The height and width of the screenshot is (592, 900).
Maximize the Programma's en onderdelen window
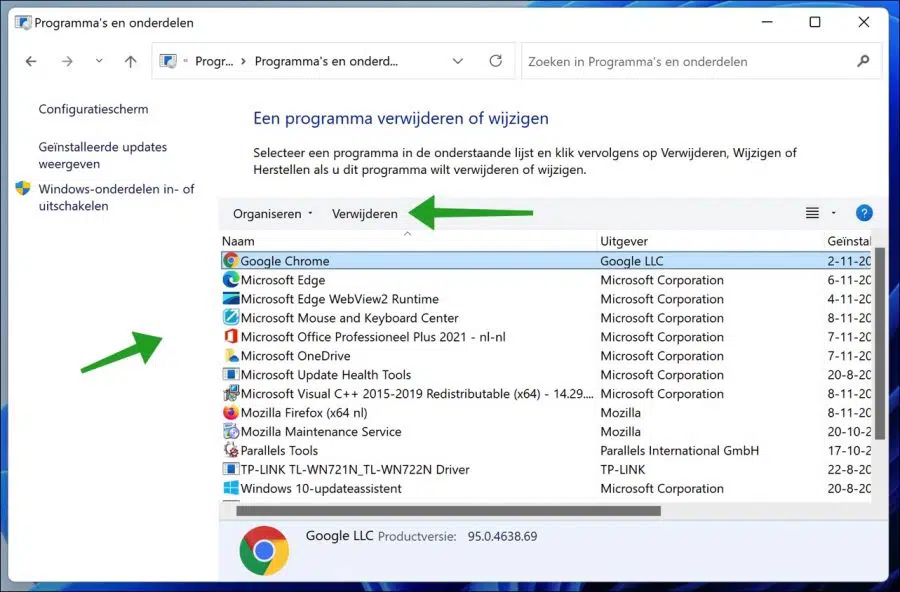(814, 22)
